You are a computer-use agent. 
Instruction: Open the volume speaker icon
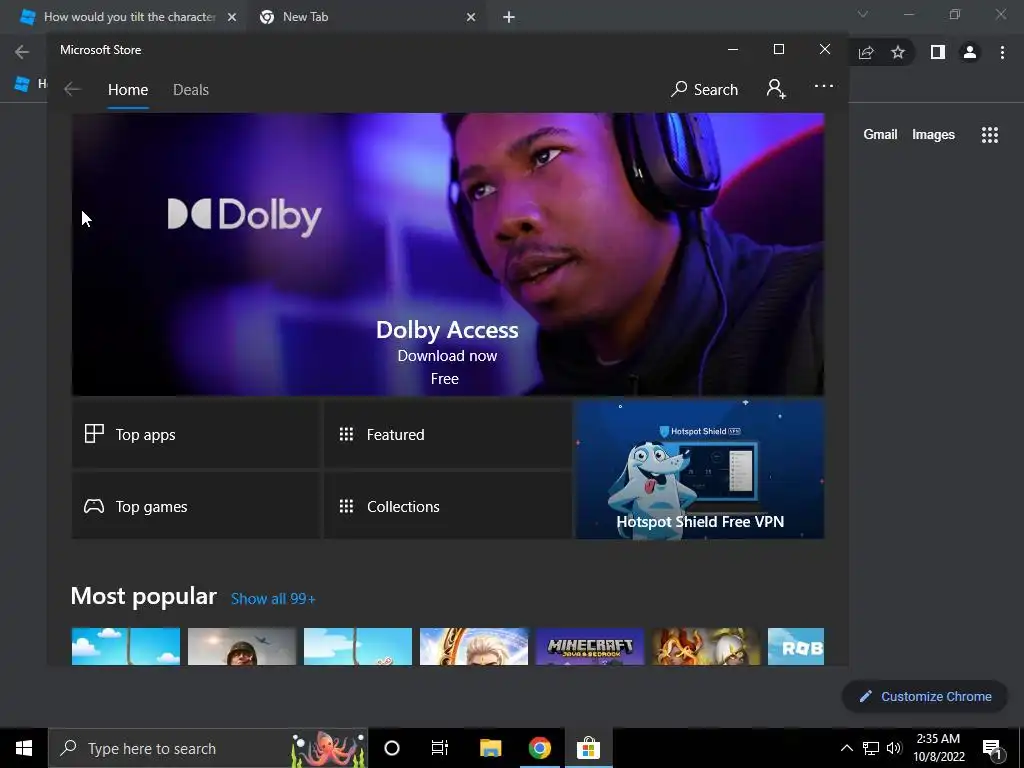[894, 748]
